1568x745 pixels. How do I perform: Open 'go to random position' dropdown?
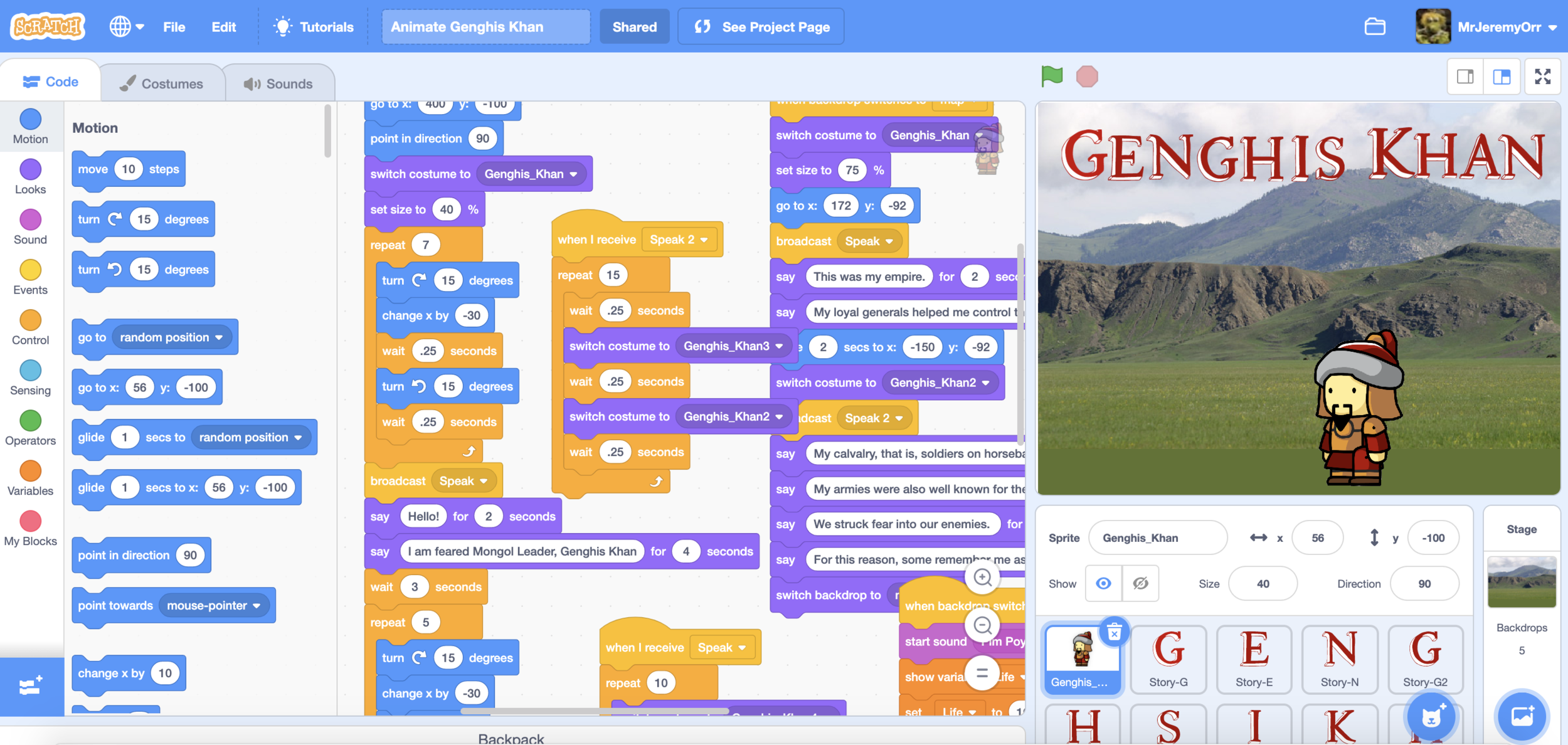pos(219,337)
